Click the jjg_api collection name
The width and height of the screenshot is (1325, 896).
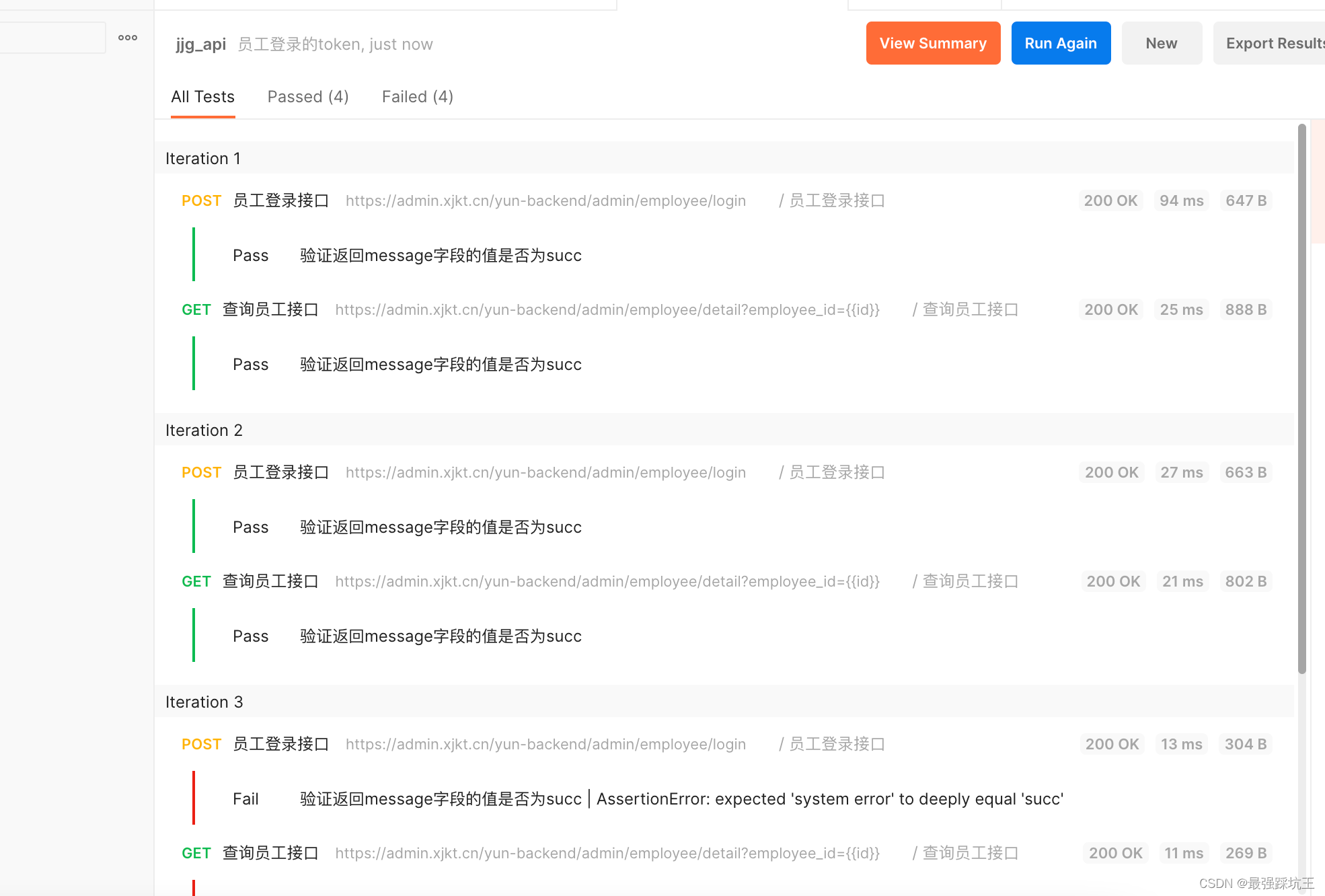pyautogui.click(x=200, y=44)
